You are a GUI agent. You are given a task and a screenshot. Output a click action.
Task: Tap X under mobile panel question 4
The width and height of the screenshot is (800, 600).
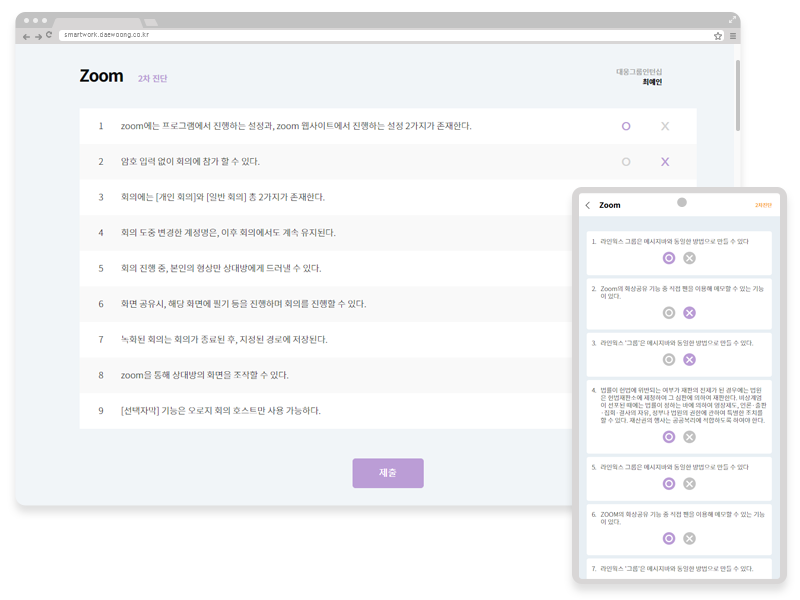689,437
